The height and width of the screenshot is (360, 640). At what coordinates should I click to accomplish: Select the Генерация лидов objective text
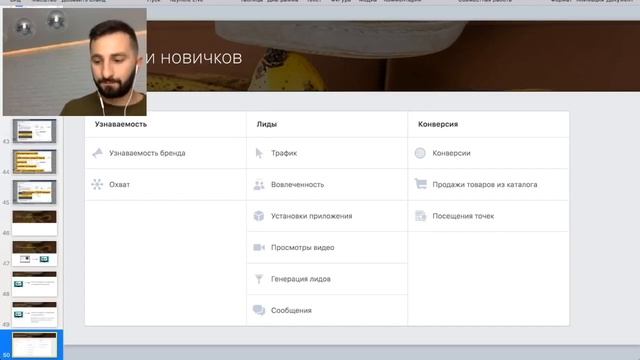pos(301,279)
